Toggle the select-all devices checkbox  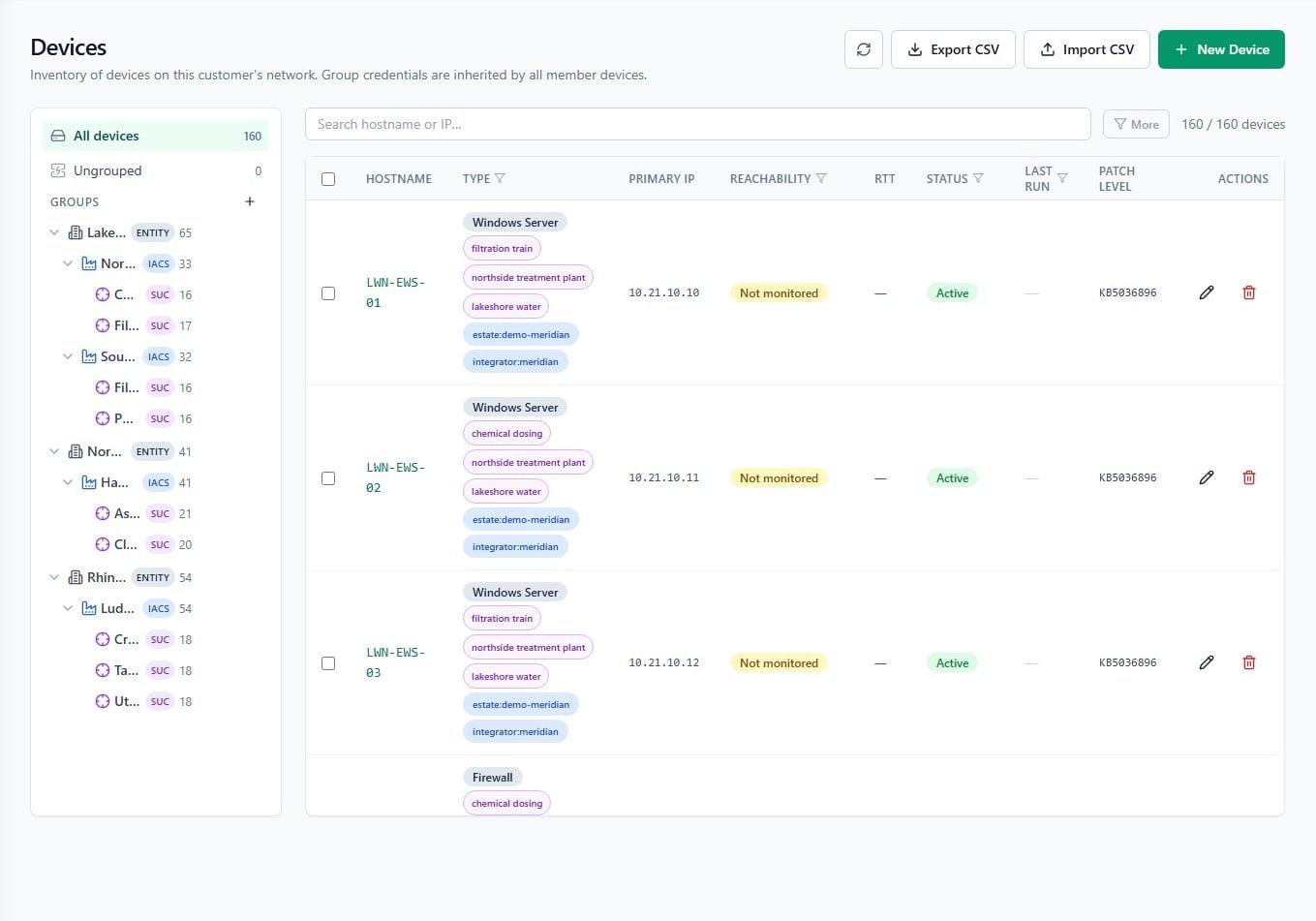(328, 179)
